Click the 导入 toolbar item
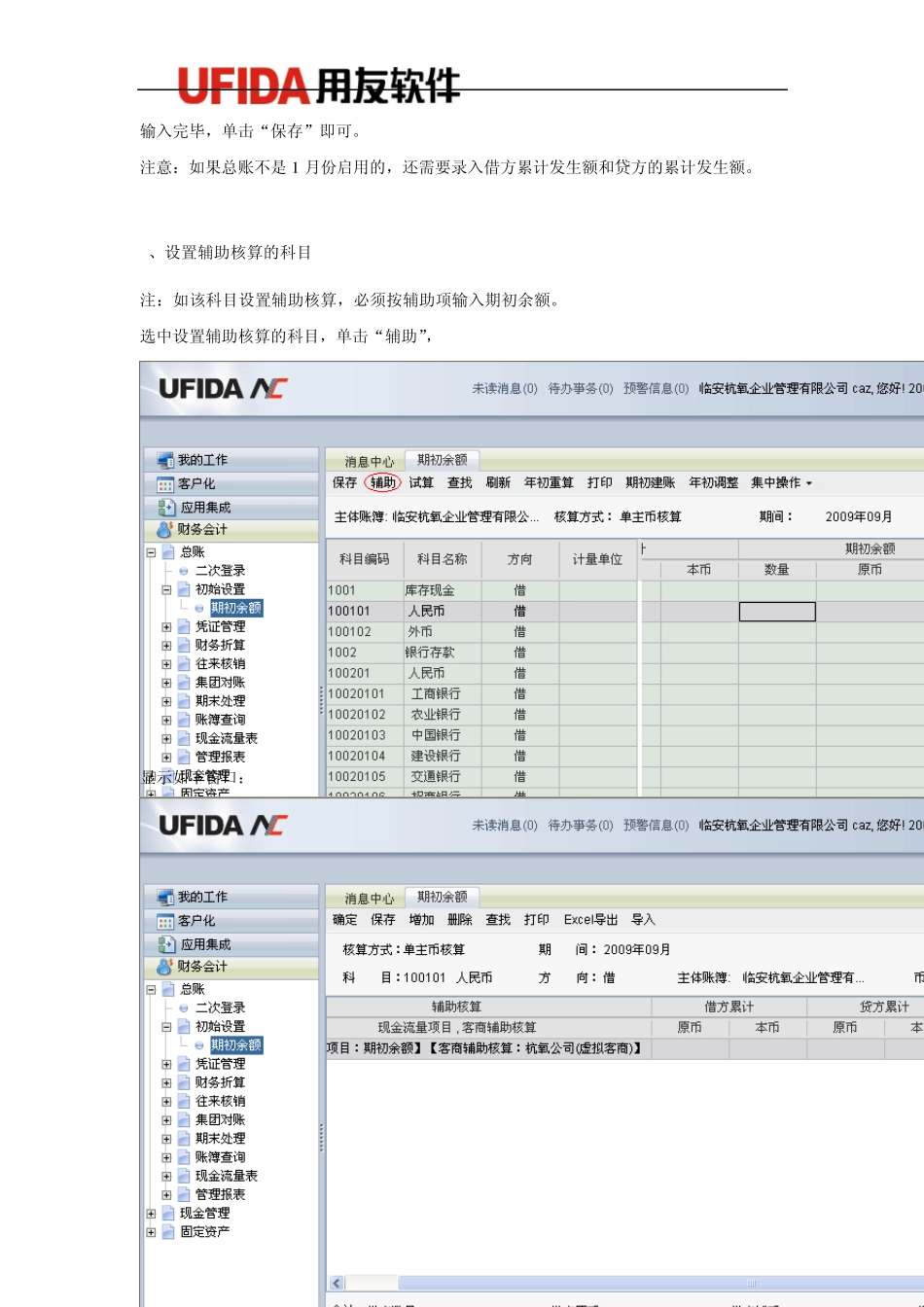Screen dimensions: 924x1307 (x=643, y=919)
